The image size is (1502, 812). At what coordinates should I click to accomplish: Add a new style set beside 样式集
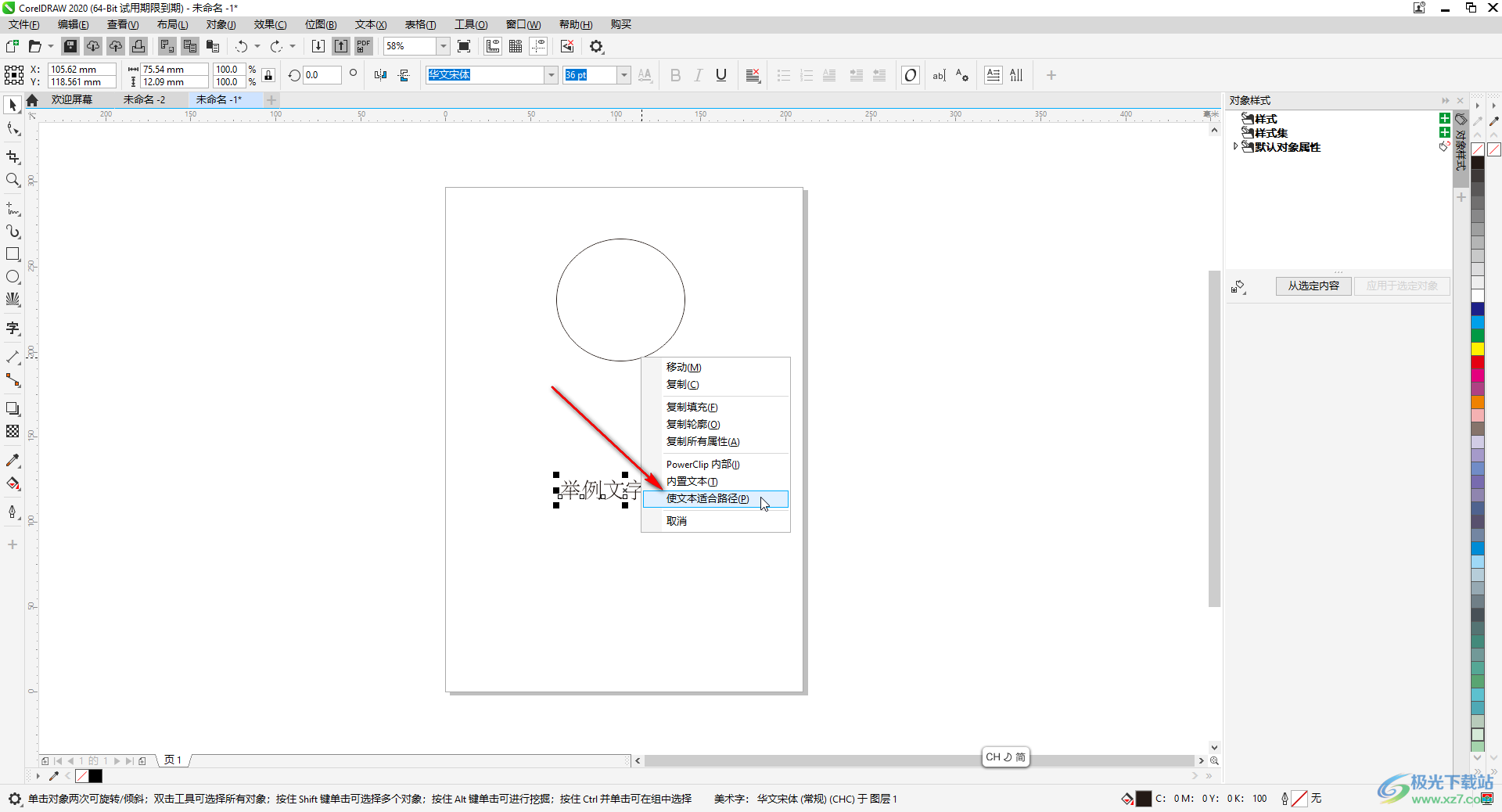1444,132
